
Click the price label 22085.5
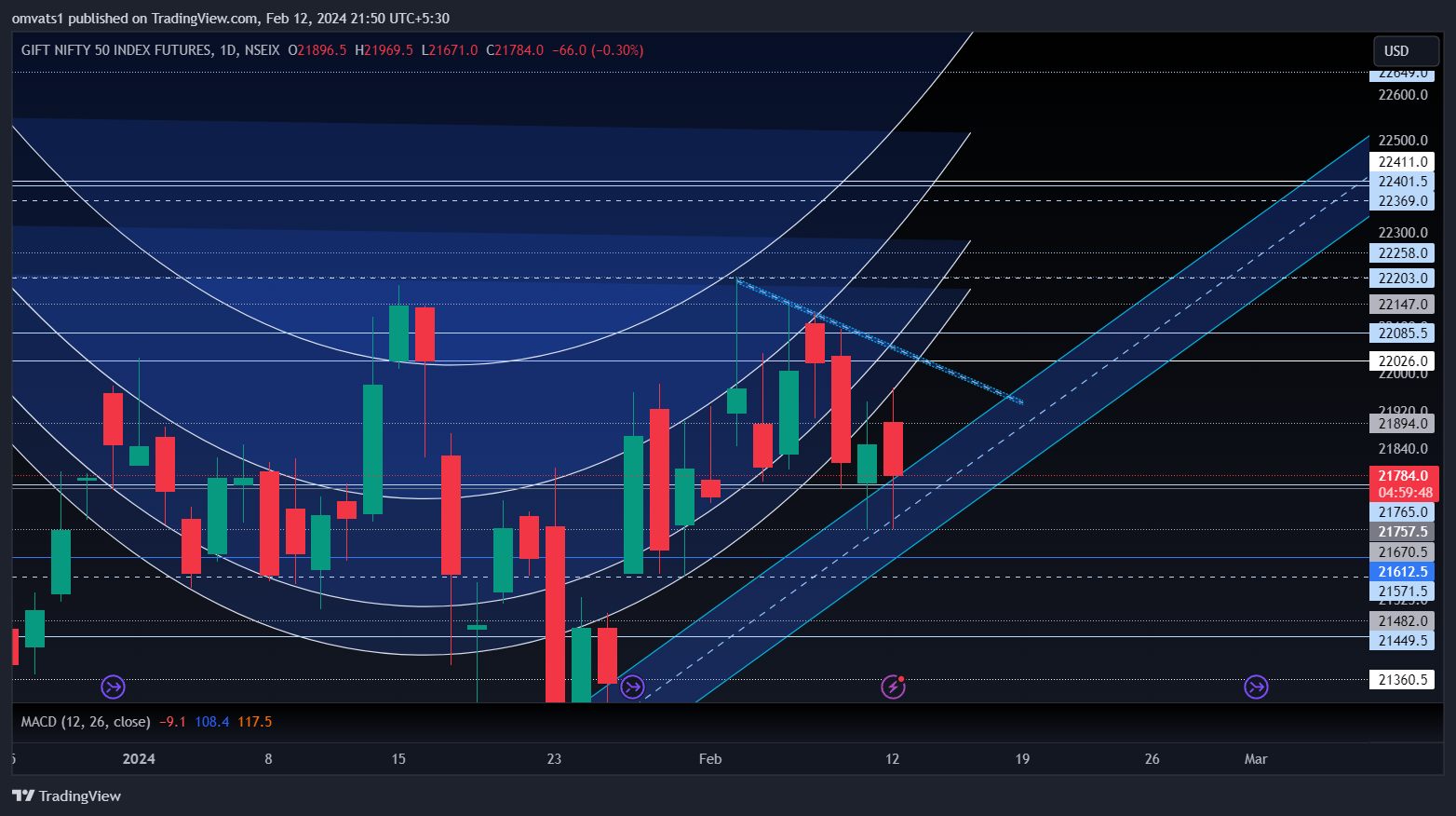(1402, 333)
